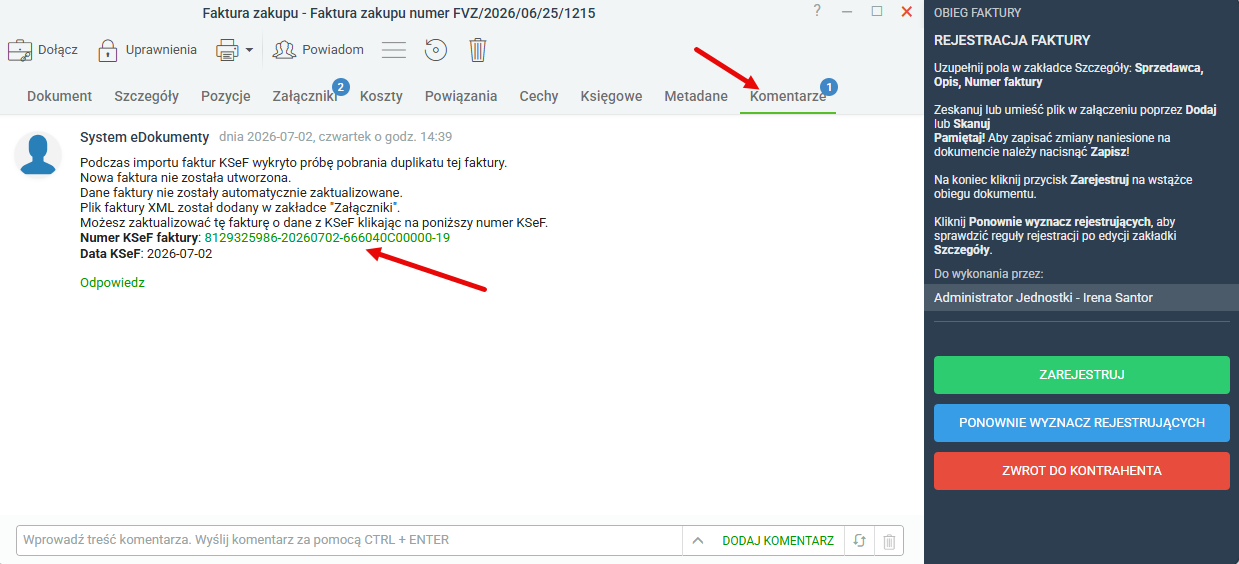Click PONOWNIE WYZNACZ REJESTRUJĄCYCH button
Image resolution: width=1239 pixels, height=564 pixels.
pos(1082,423)
